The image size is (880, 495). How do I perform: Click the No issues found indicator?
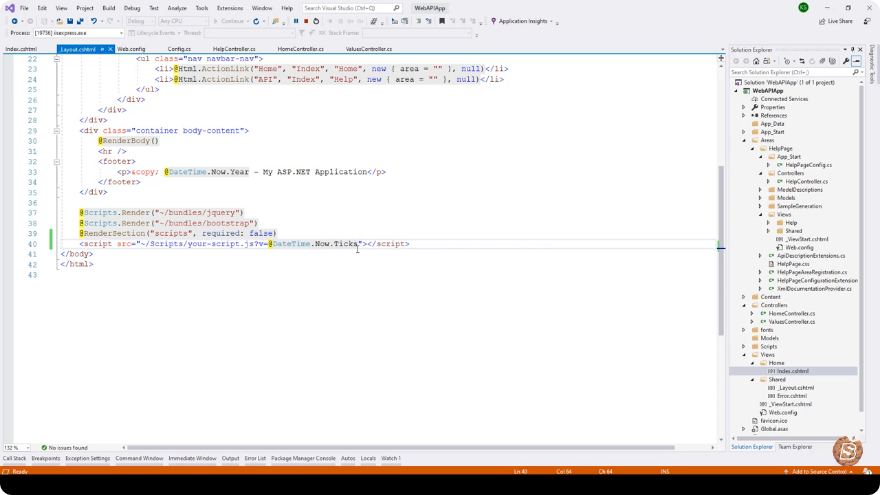[x=65, y=448]
